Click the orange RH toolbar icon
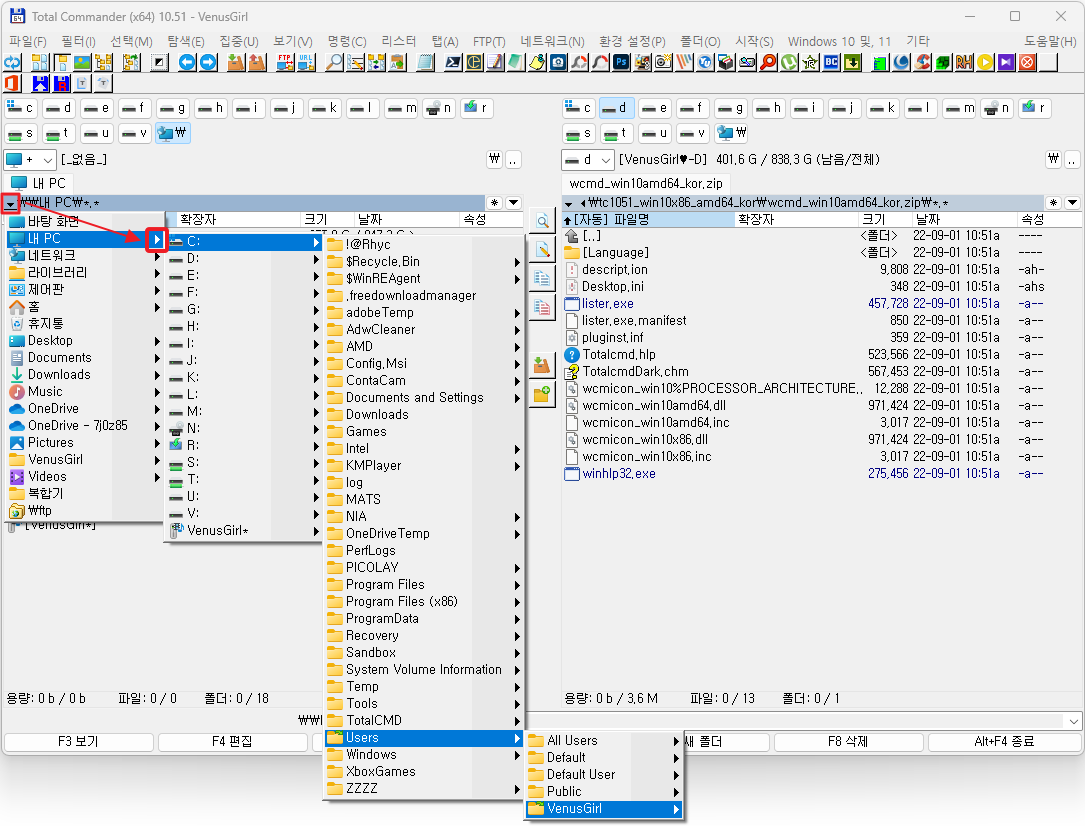This screenshot has width=1085, height=826. 964,62
